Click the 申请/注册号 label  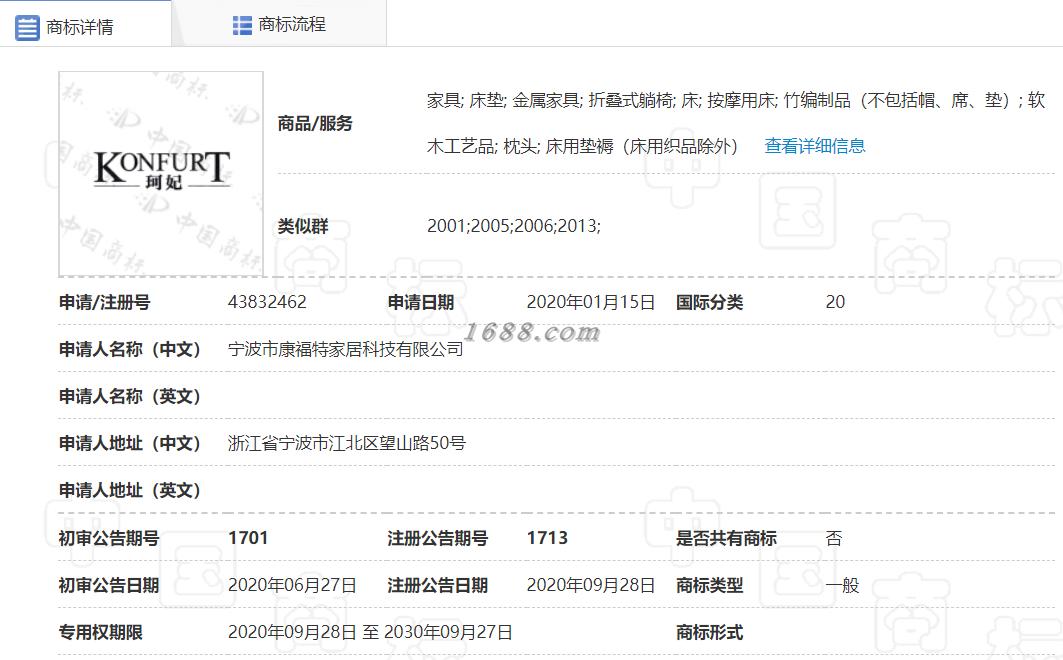click(x=104, y=302)
